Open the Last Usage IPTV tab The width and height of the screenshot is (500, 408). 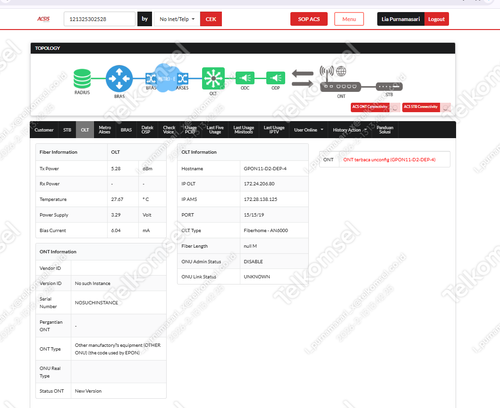(x=274, y=130)
